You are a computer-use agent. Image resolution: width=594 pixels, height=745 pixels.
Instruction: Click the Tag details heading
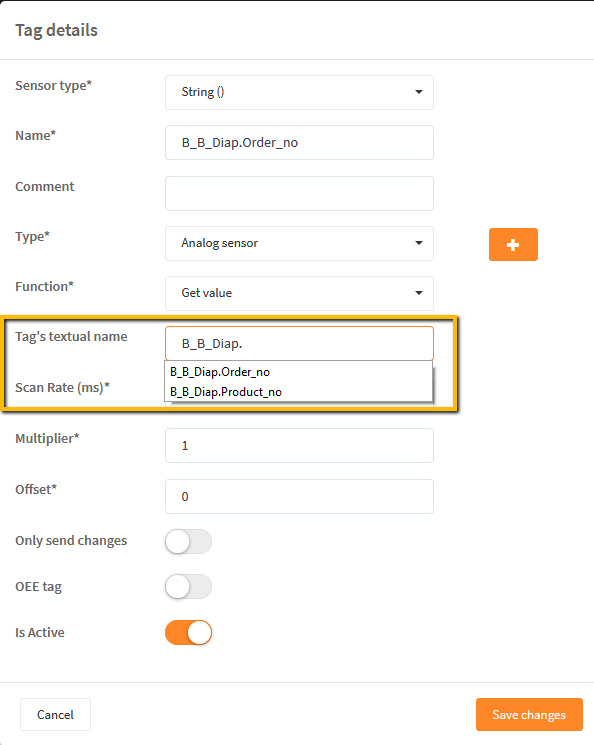coord(57,30)
